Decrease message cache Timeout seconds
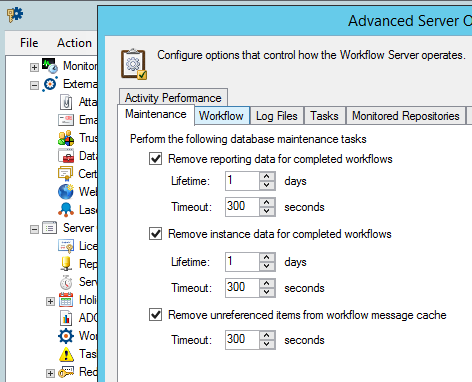The width and height of the screenshot is (472, 382). point(267,344)
